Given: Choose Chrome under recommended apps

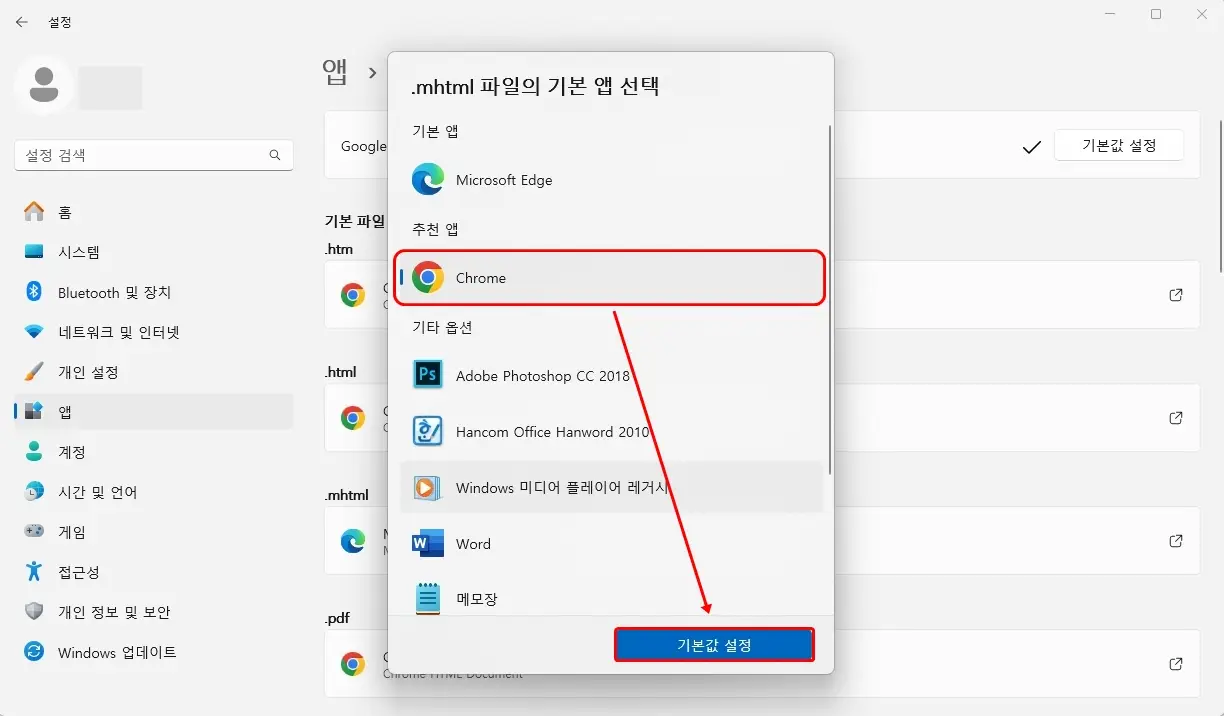Looking at the screenshot, I should 611,278.
